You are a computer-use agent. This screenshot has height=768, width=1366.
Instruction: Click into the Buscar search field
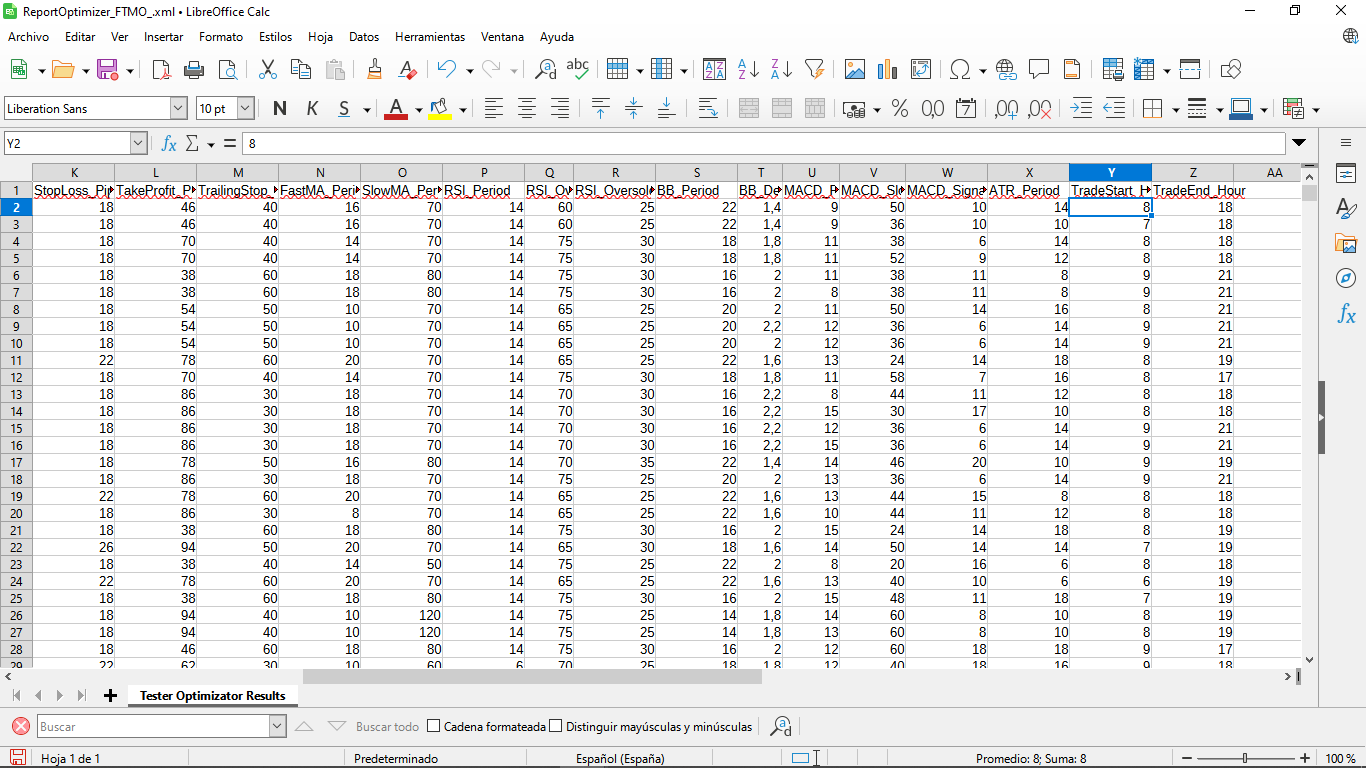pyautogui.click(x=152, y=727)
